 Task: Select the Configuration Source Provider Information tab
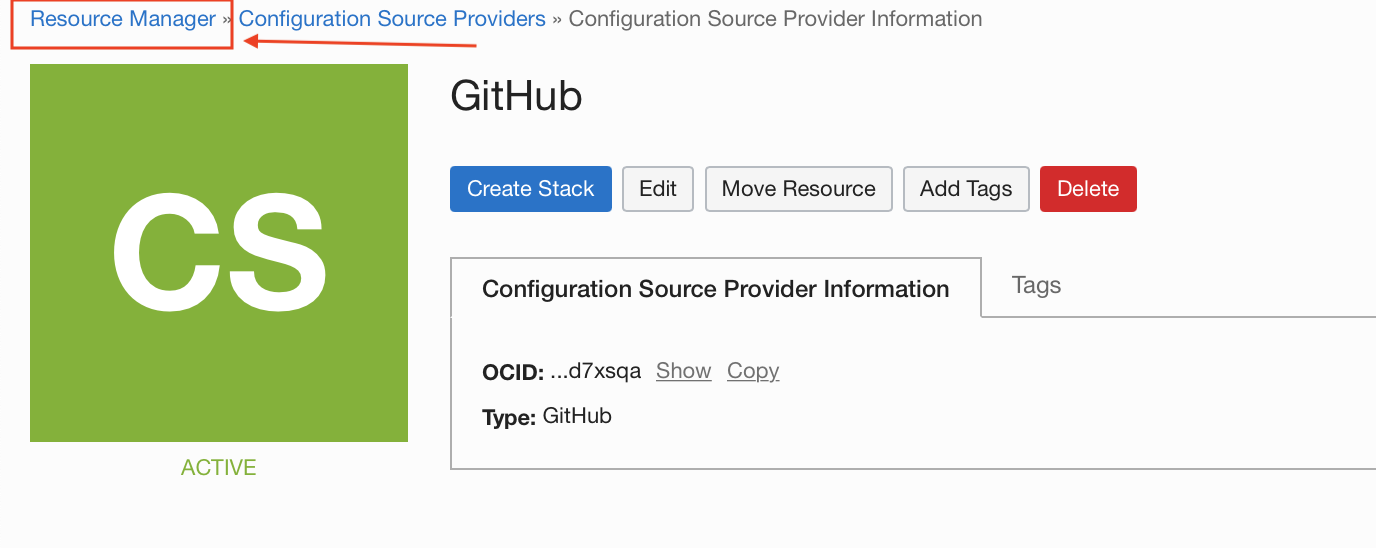pos(716,289)
